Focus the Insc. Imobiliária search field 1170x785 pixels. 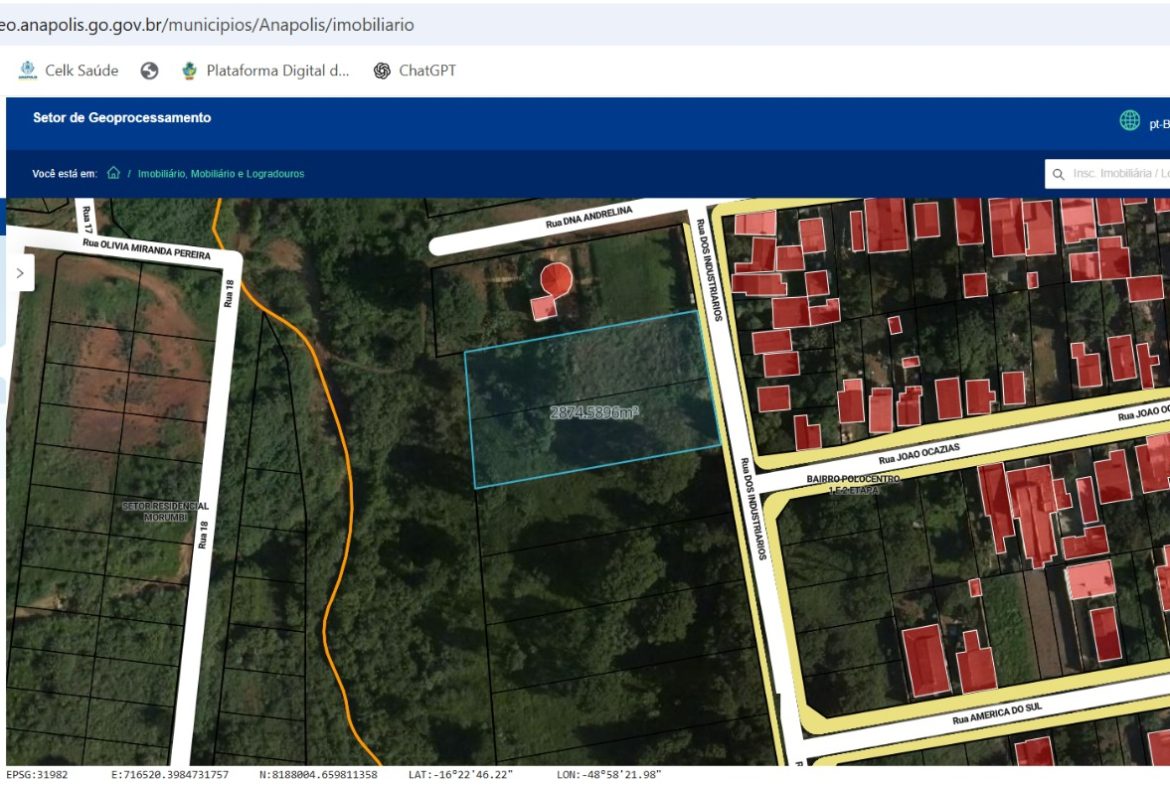point(1118,174)
